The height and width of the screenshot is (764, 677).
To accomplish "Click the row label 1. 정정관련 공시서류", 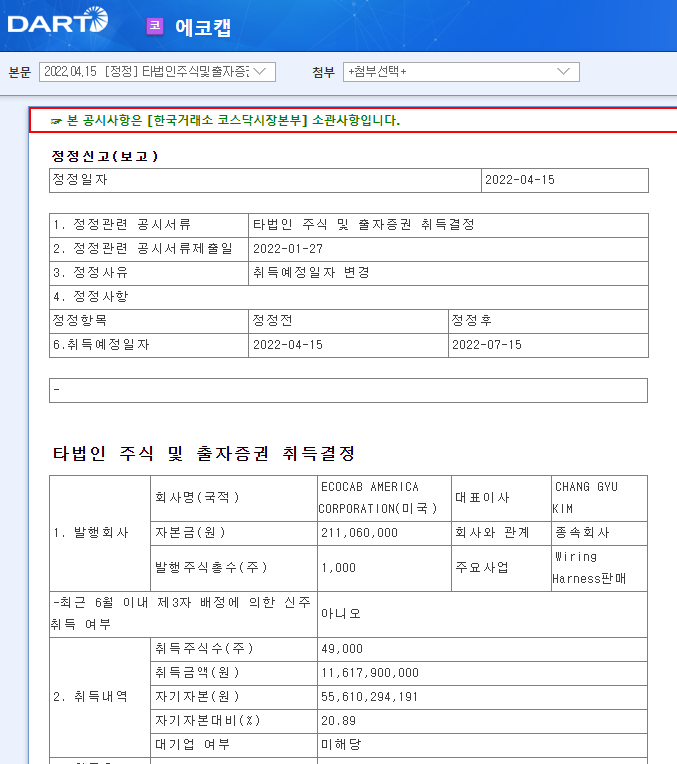I will tap(122, 225).
